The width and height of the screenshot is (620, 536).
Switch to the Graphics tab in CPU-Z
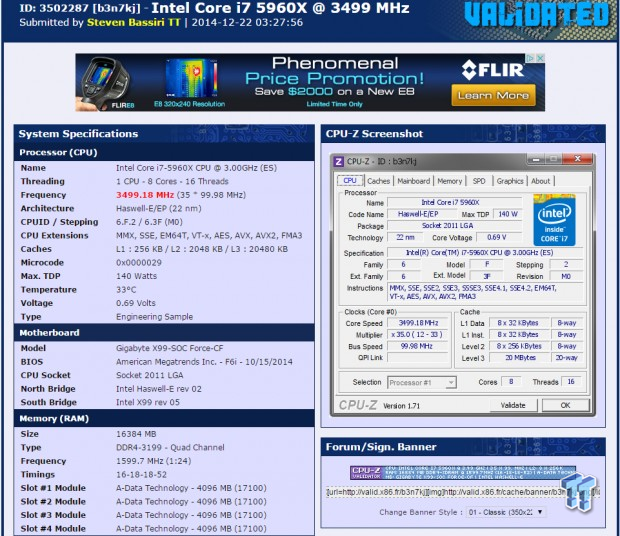point(510,181)
